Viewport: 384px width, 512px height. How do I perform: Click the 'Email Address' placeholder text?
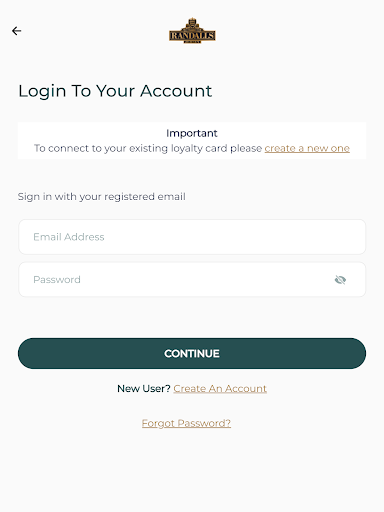coord(69,237)
